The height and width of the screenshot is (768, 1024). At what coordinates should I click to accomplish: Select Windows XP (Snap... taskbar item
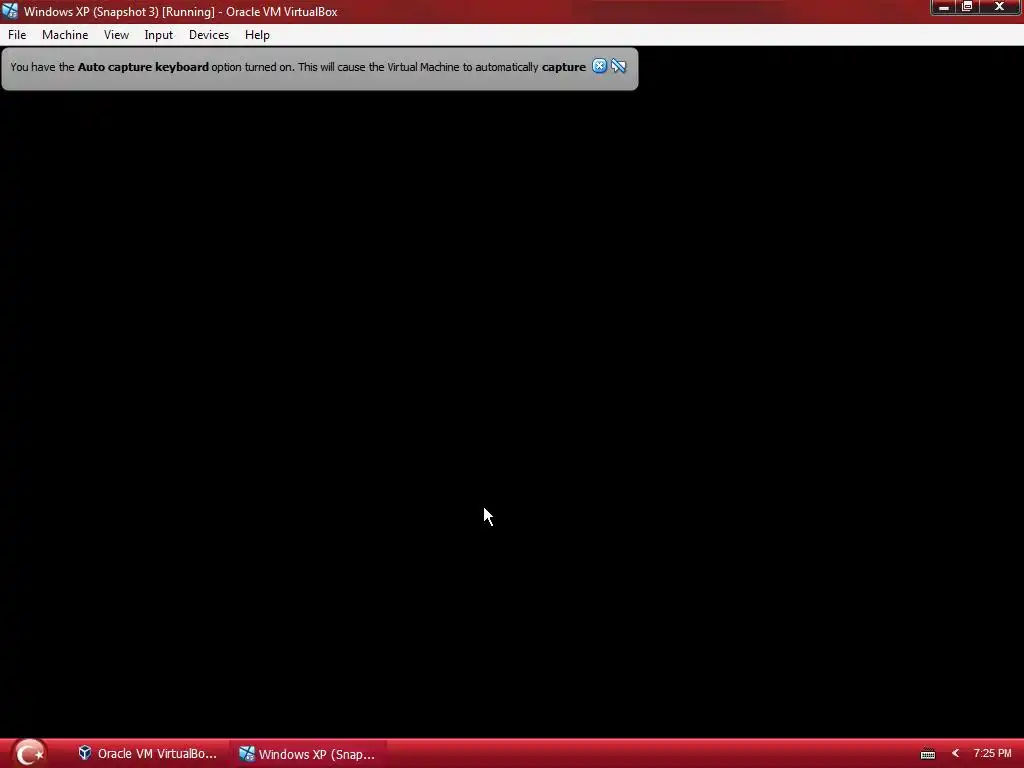[307, 754]
